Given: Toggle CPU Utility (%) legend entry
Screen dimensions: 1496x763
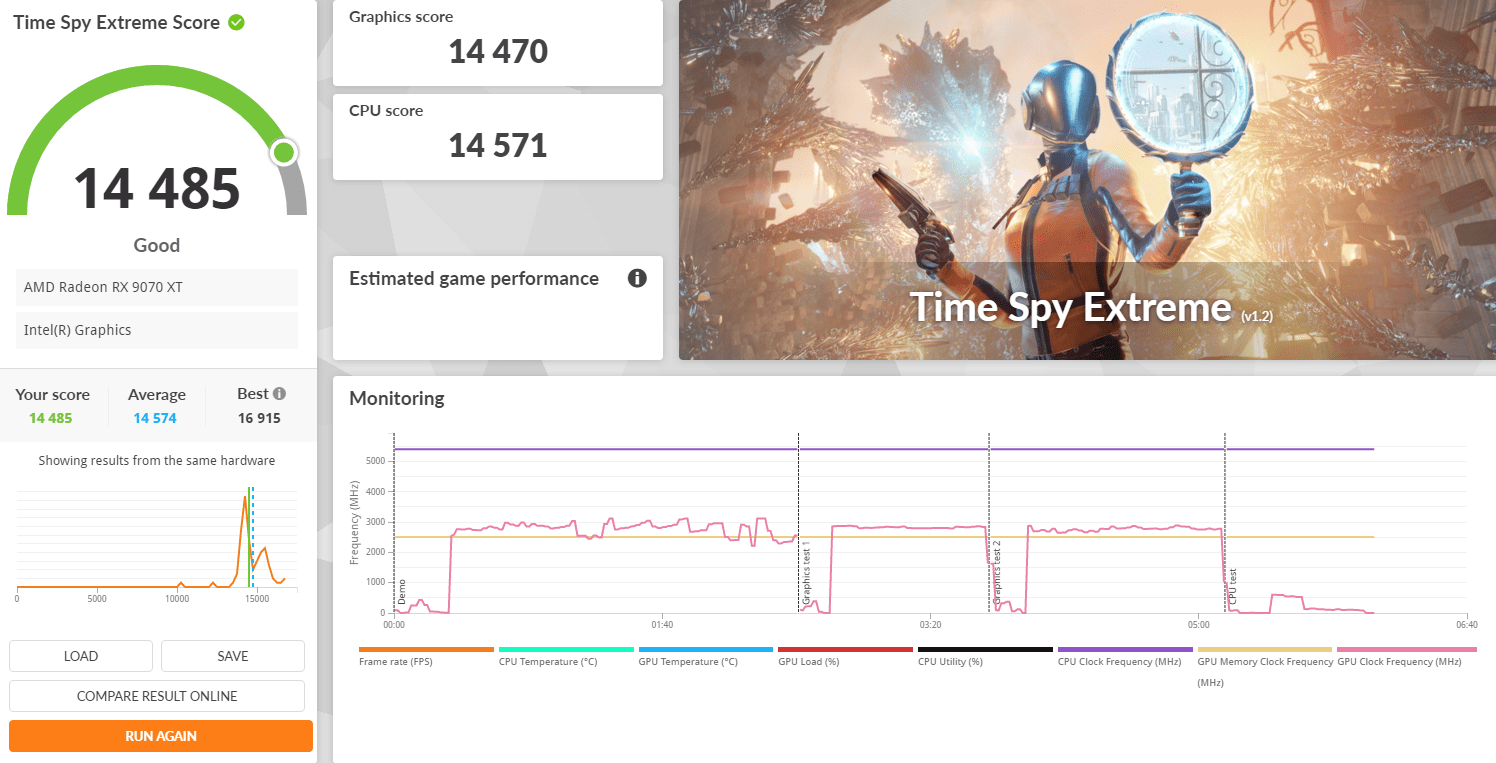Looking at the screenshot, I should click(x=985, y=655).
